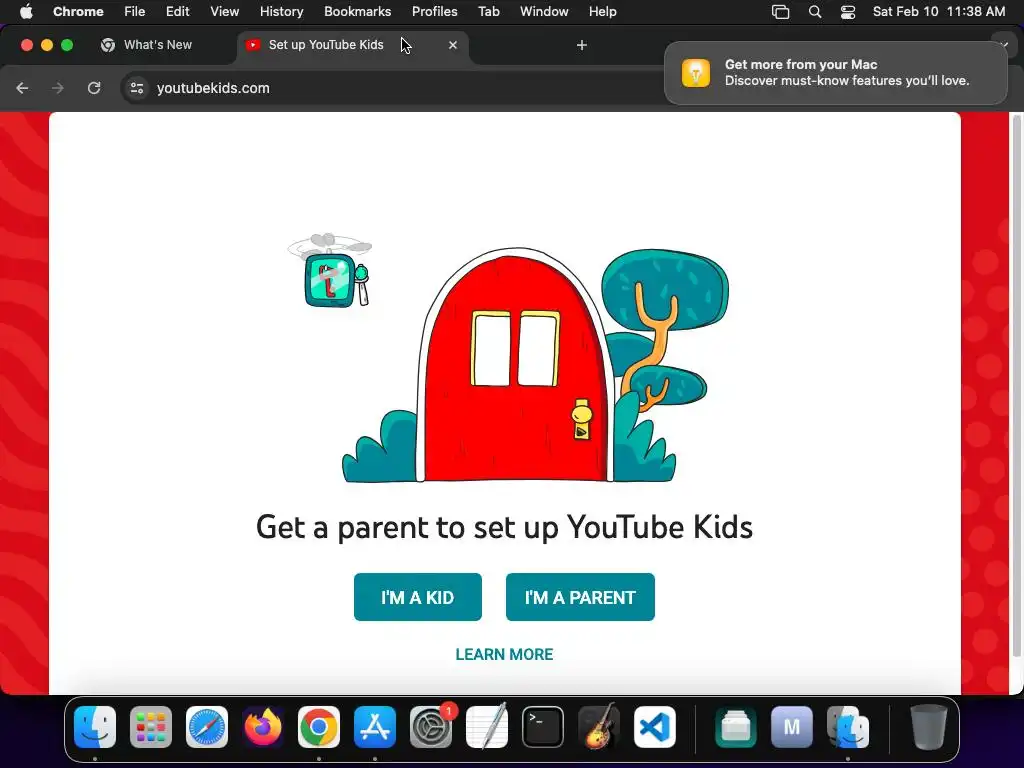Image resolution: width=1024 pixels, height=768 pixels.
Task: Open the View menu
Action: click(x=224, y=11)
